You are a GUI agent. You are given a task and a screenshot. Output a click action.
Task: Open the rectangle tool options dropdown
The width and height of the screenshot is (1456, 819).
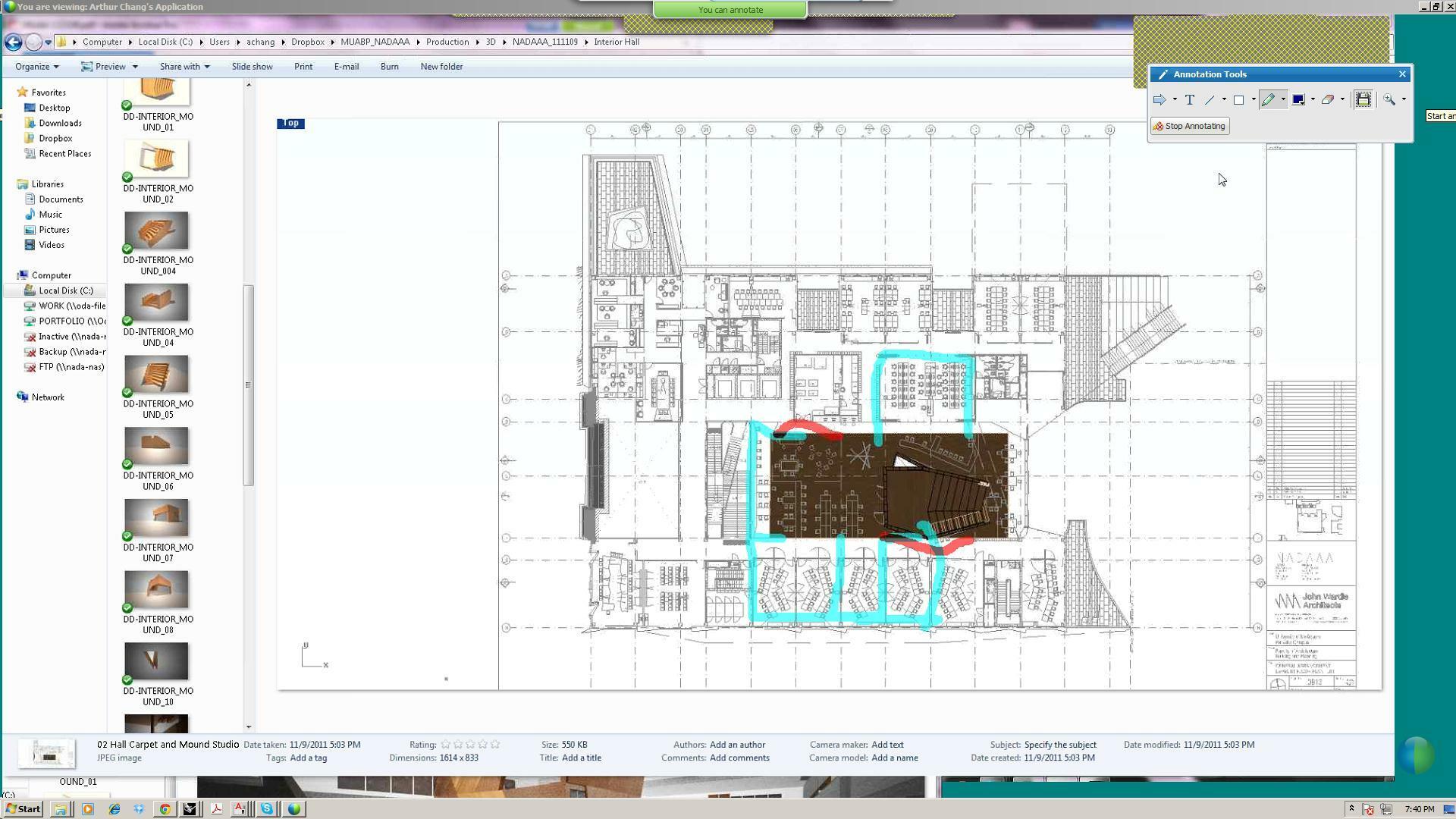click(x=1254, y=99)
